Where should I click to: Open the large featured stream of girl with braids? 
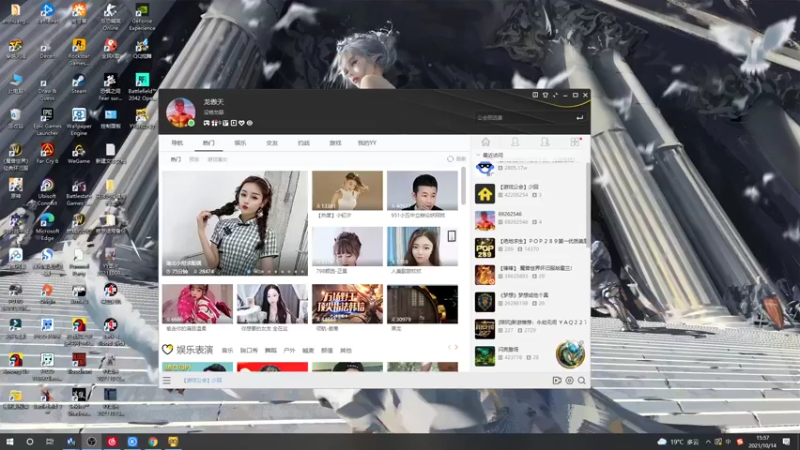[x=235, y=223]
